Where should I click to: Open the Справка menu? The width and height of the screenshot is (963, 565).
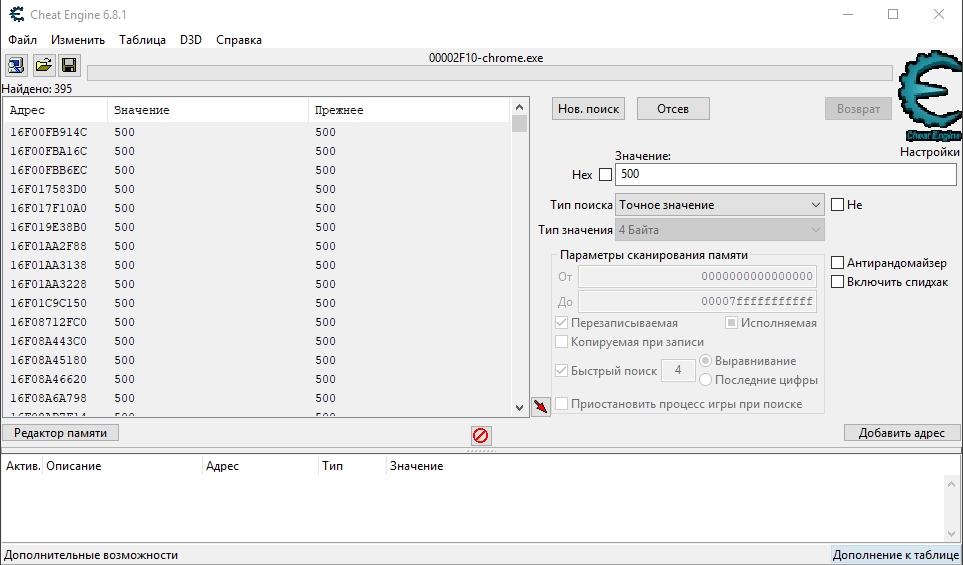239,40
